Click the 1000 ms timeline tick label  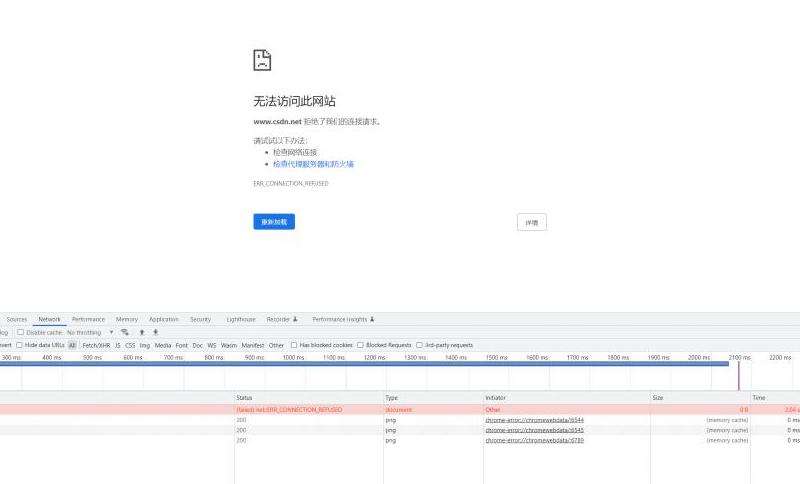tap(293, 358)
